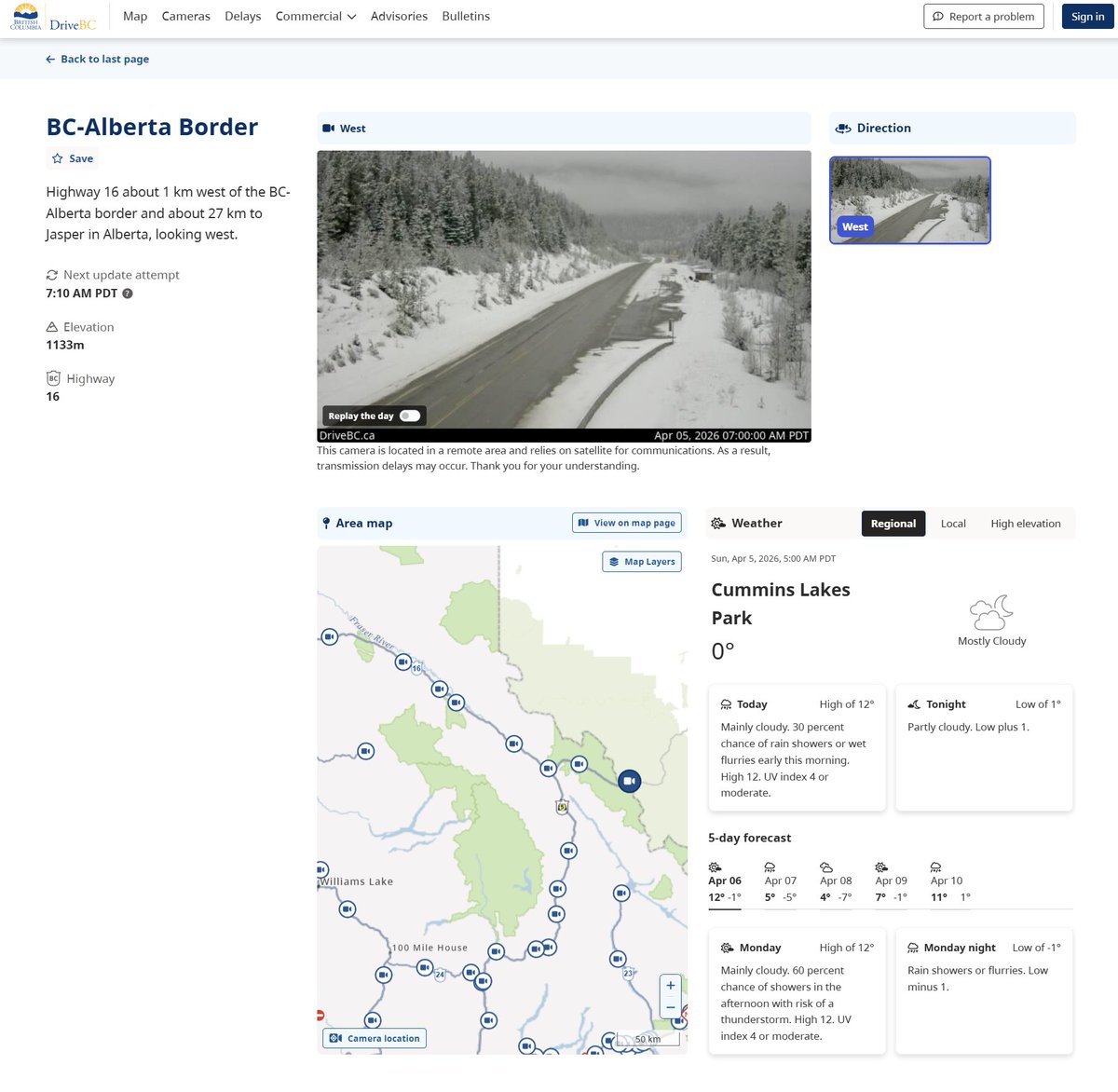Click camera marker just above Highway 23 shield
1118x1092 pixels.
pos(618,958)
